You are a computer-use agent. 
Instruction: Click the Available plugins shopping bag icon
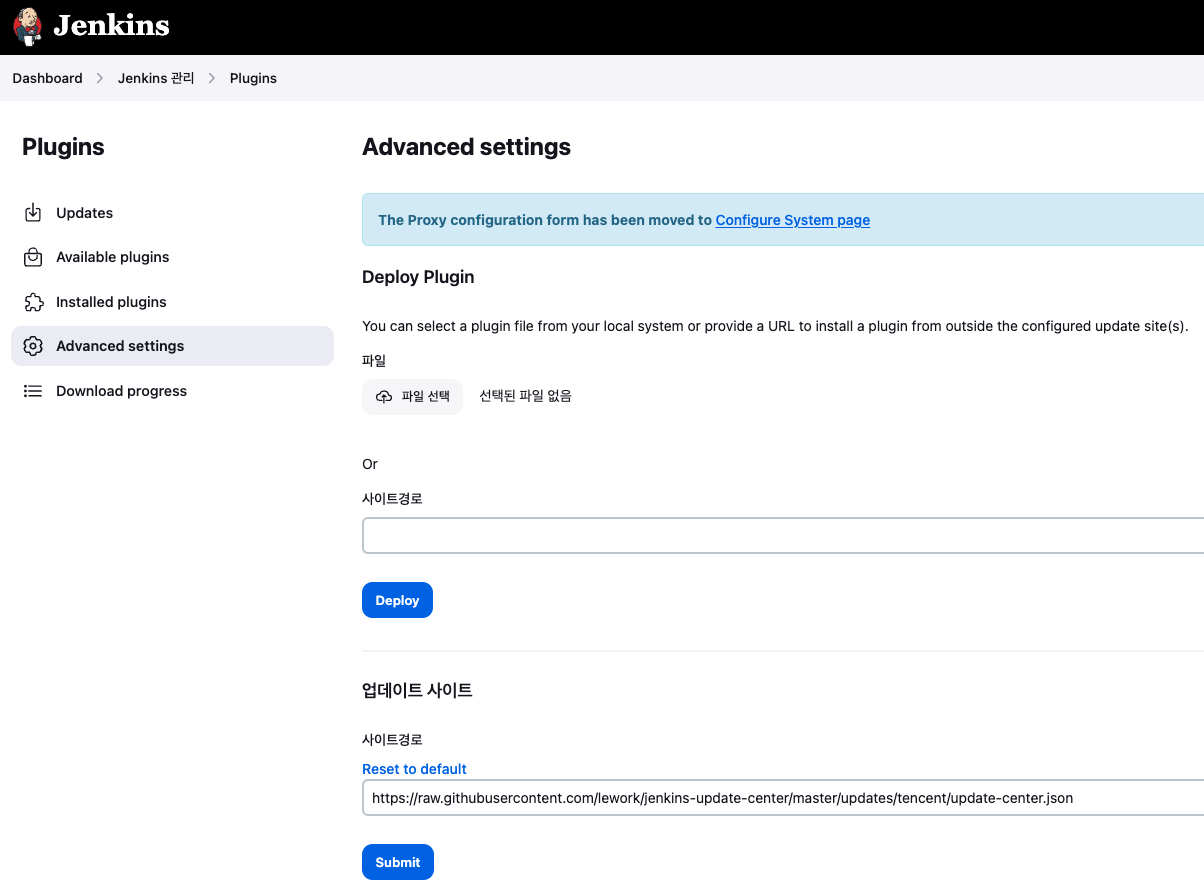coord(33,257)
